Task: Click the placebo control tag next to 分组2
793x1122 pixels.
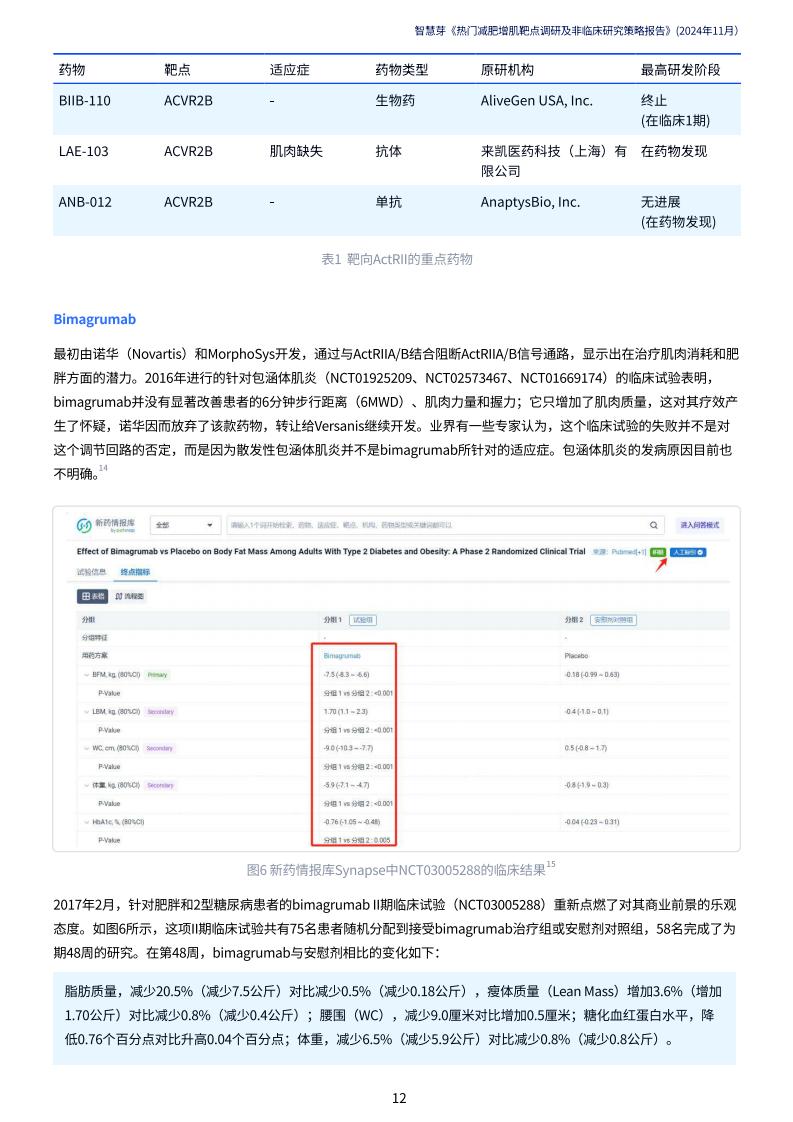Action: (x=613, y=620)
